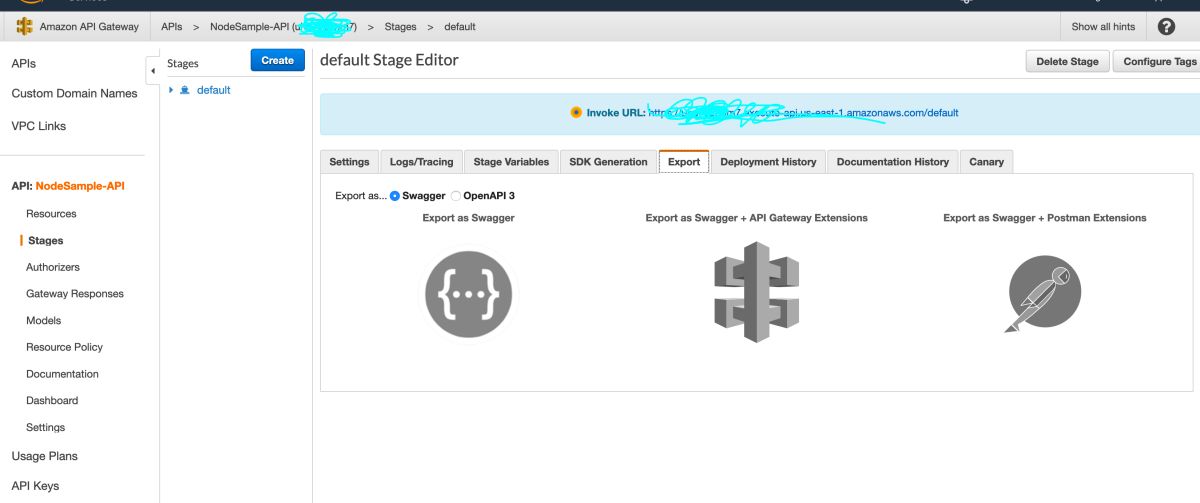1200x503 pixels.
Task: Open the Deployment History tab
Action: tap(768, 162)
